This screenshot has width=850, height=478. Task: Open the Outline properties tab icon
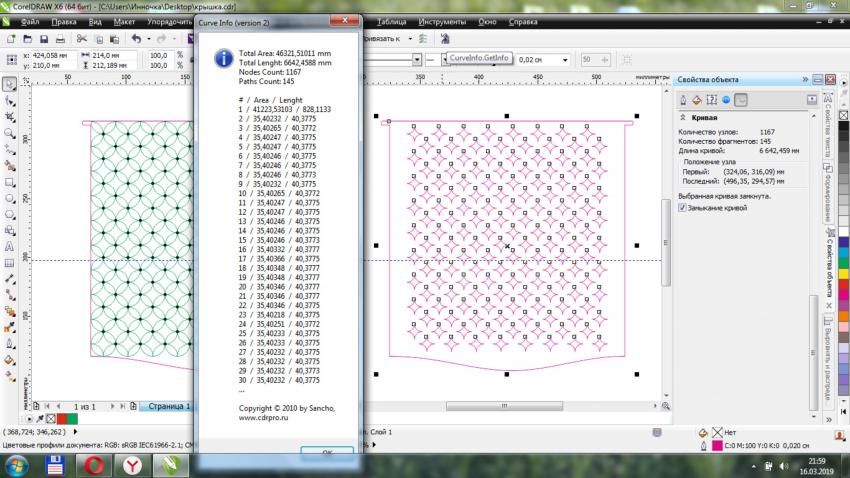pyautogui.click(x=684, y=100)
